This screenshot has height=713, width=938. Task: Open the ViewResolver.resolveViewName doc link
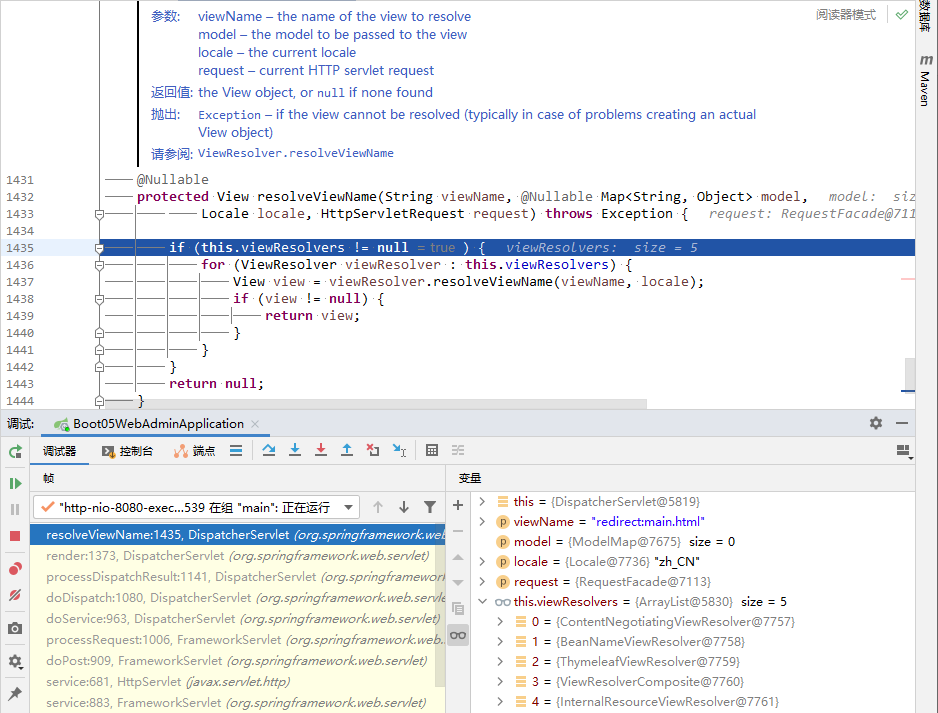point(296,153)
